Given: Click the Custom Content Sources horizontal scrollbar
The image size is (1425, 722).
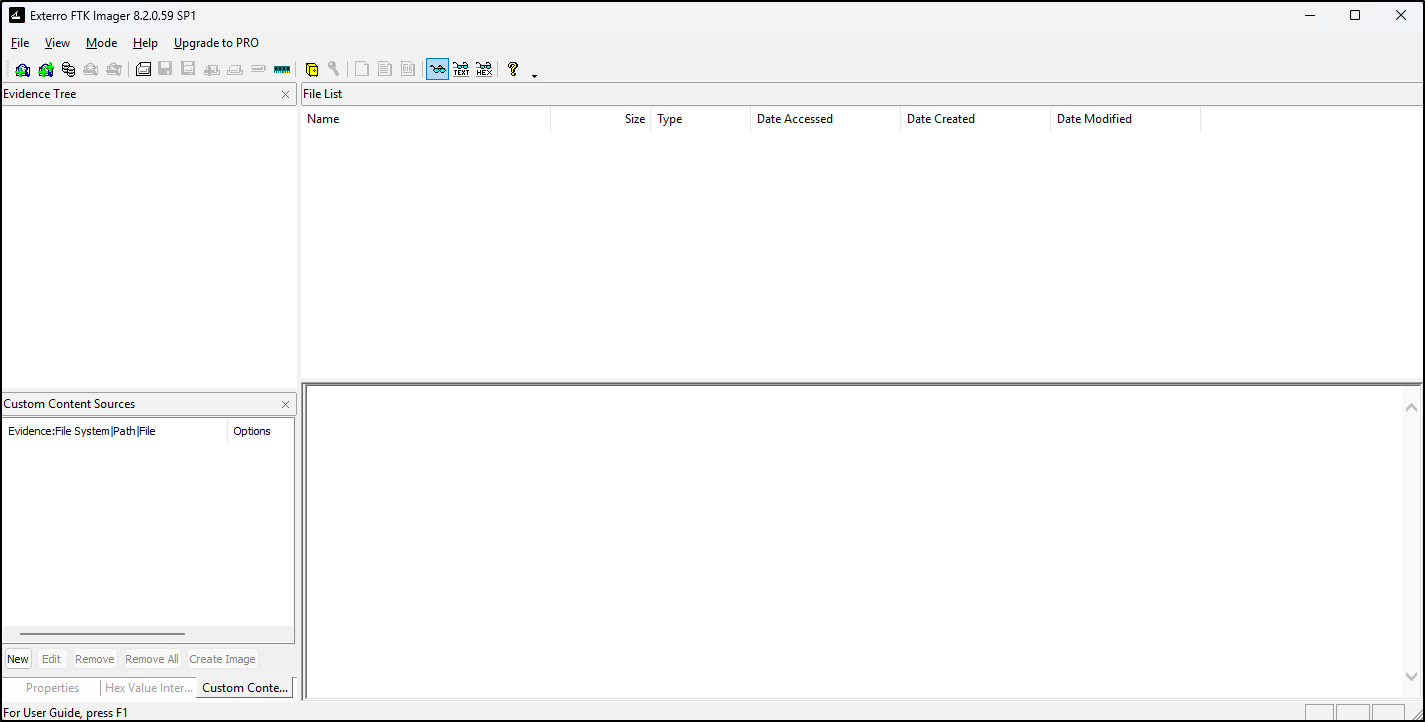Looking at the screenshot, I should coord(102,634).
